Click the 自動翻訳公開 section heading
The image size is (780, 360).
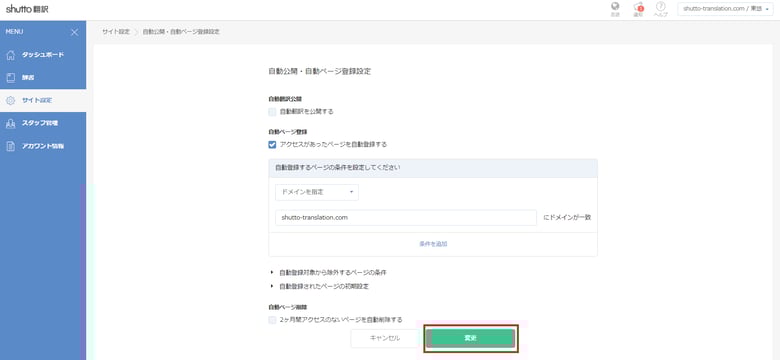(285, 99)
